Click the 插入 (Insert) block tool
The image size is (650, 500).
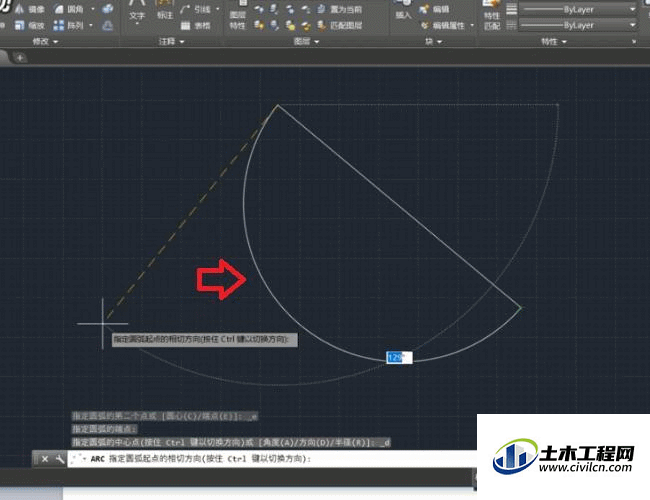pos(403,12)
